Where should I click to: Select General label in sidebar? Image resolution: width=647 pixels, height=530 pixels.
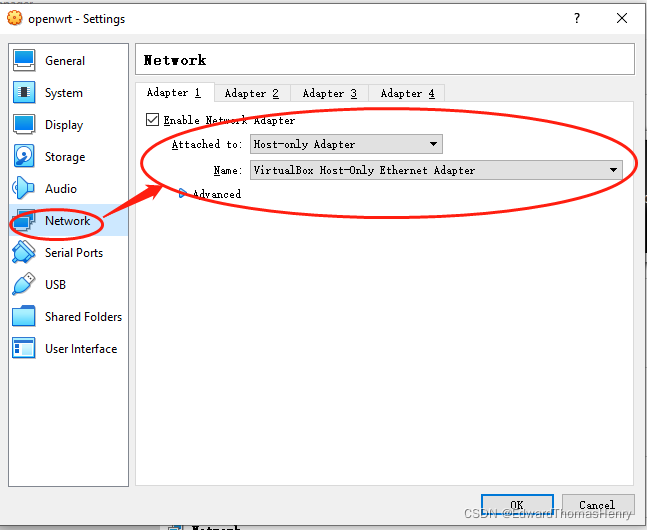pyautogui.click(x=65, y=61)
